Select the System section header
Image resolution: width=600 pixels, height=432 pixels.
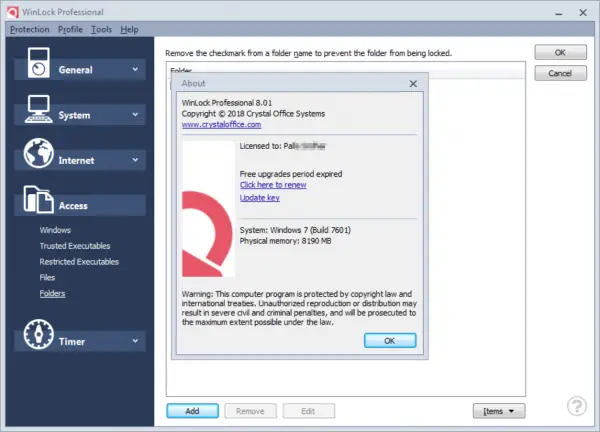pyautogui.click(x=80, y=115)
